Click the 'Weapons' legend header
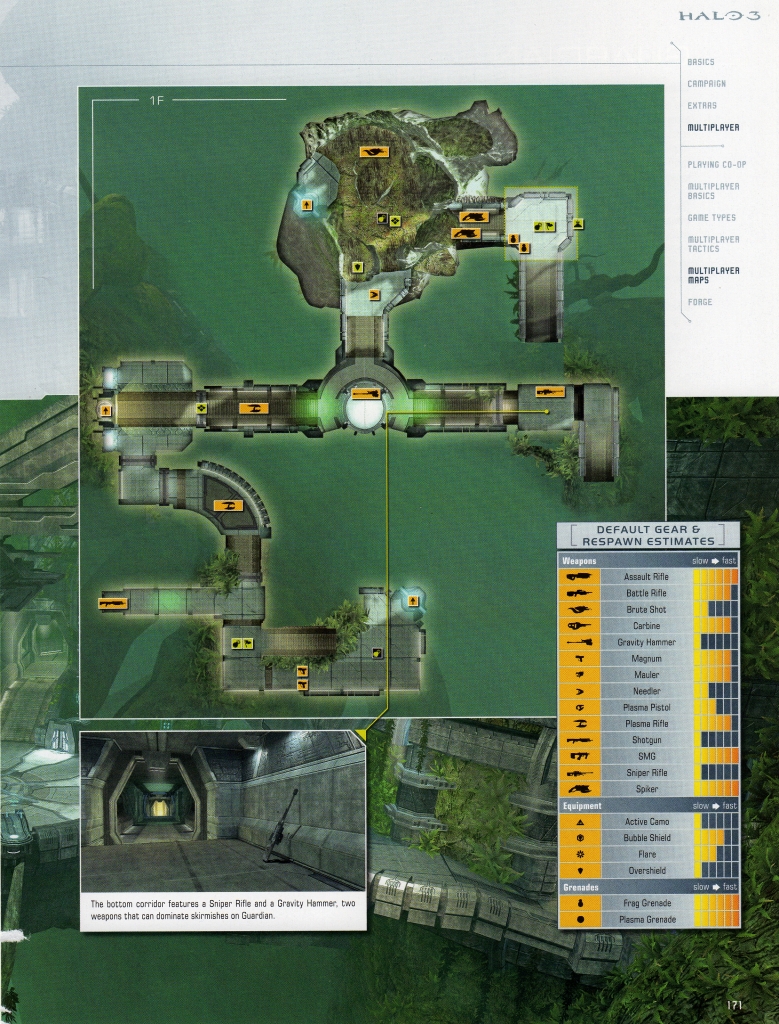Image resolution: width=779 pixels, height=1024 pixels. point(579,561)
